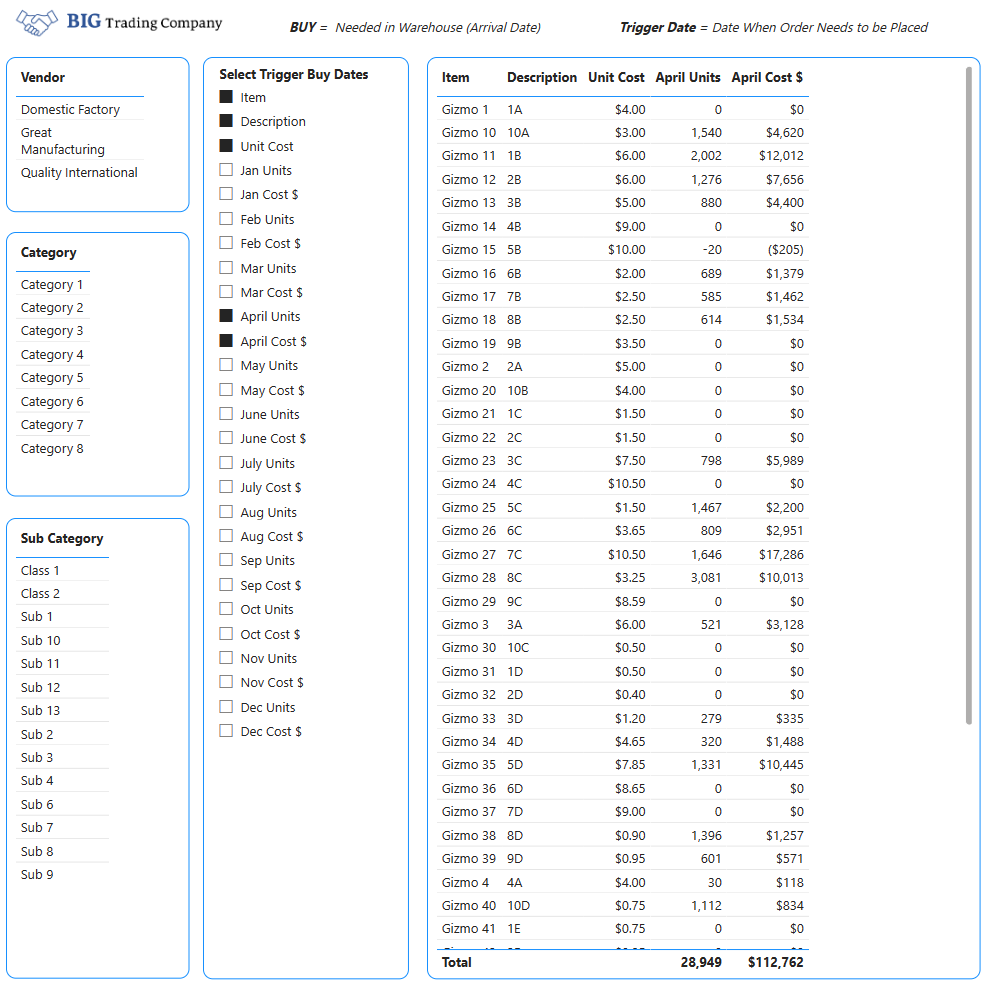Click the 28,949 total units
Image resolution: width=990 pixels, height=992 pixels.
tap(701, 962)
